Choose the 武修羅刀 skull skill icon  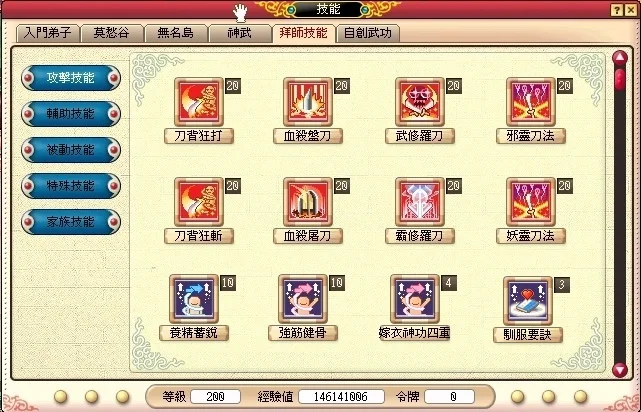tap(420, 102)
